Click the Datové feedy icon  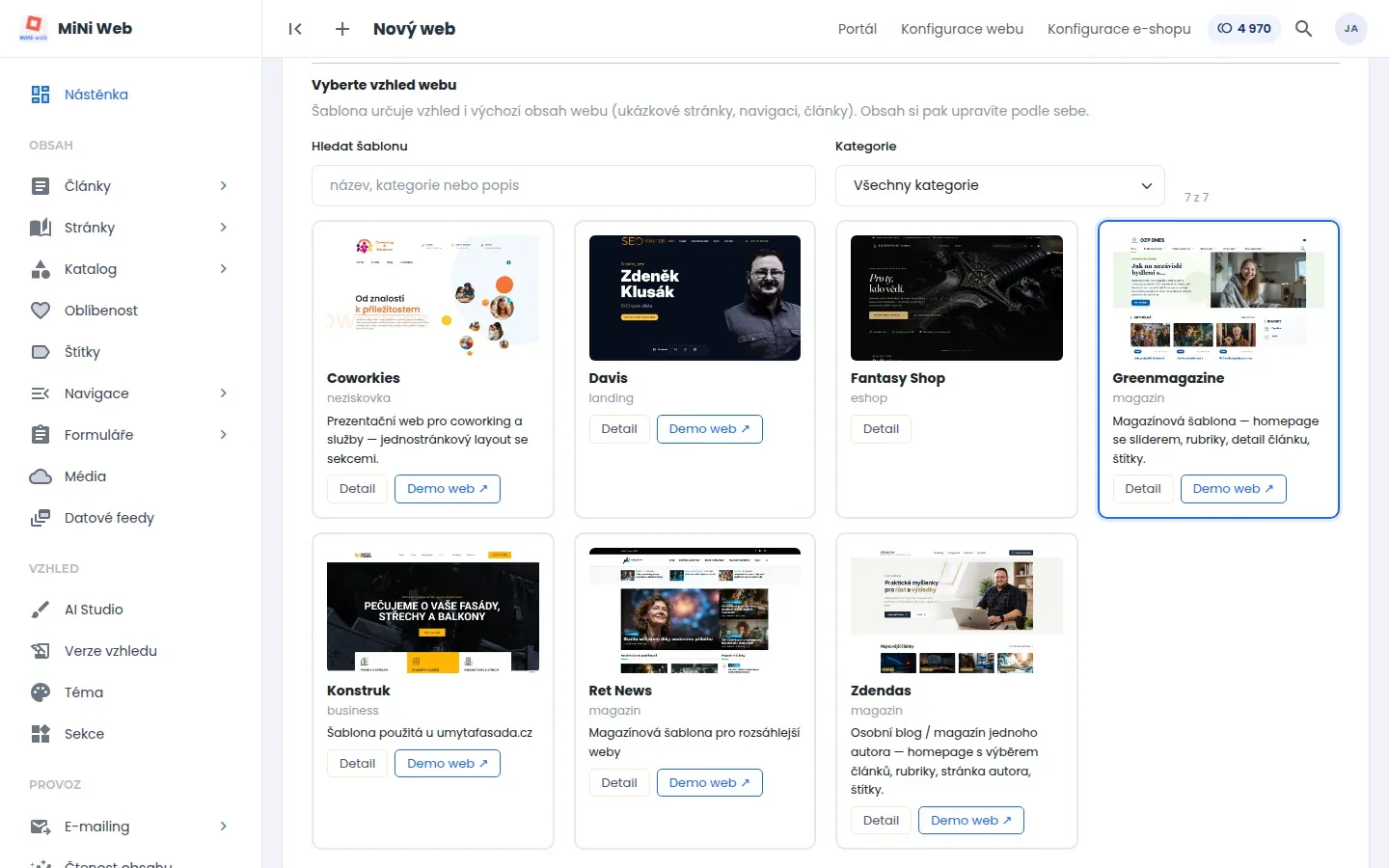41,518
